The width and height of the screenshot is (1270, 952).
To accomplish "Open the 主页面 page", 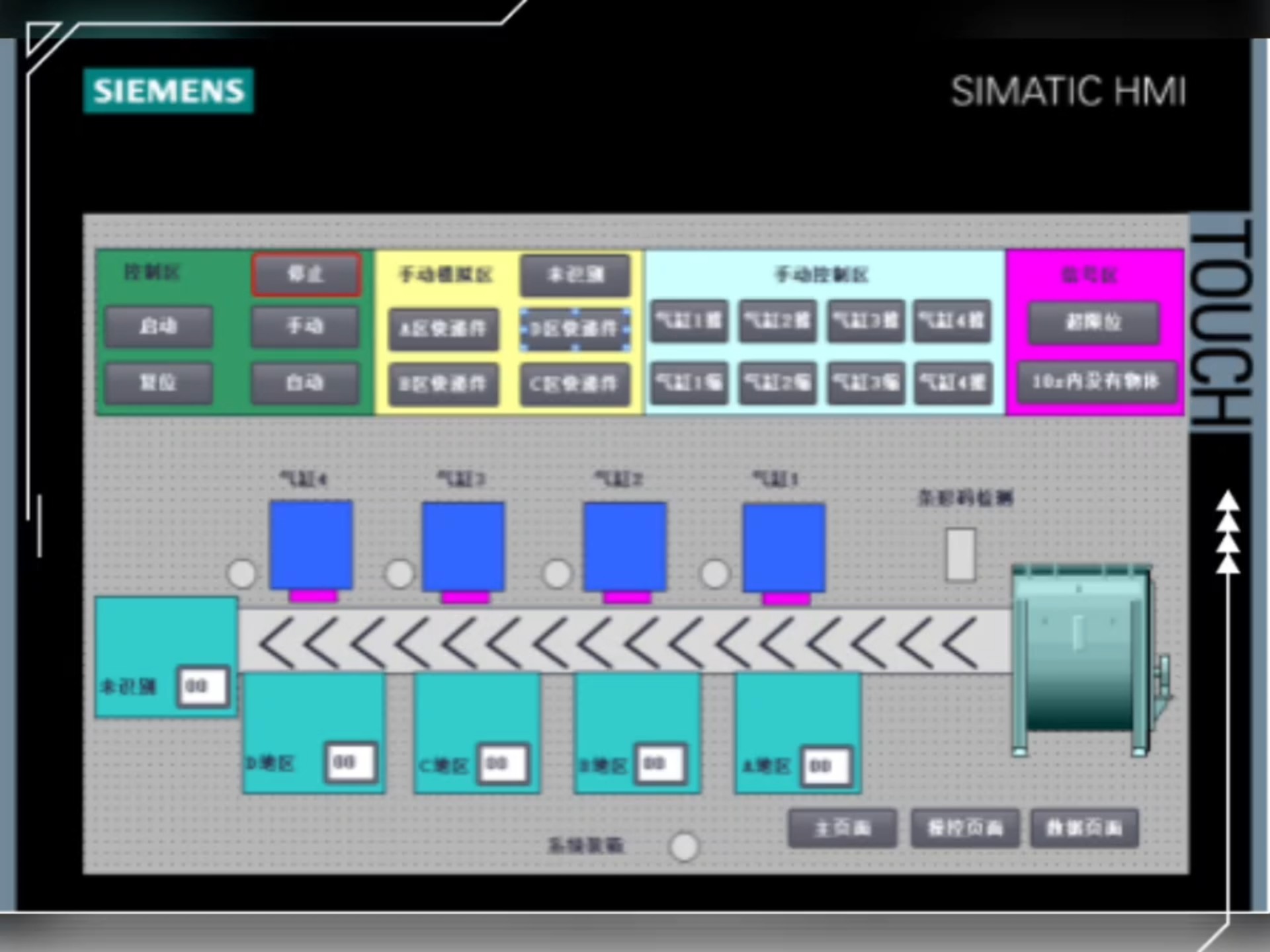I will 842,828.
